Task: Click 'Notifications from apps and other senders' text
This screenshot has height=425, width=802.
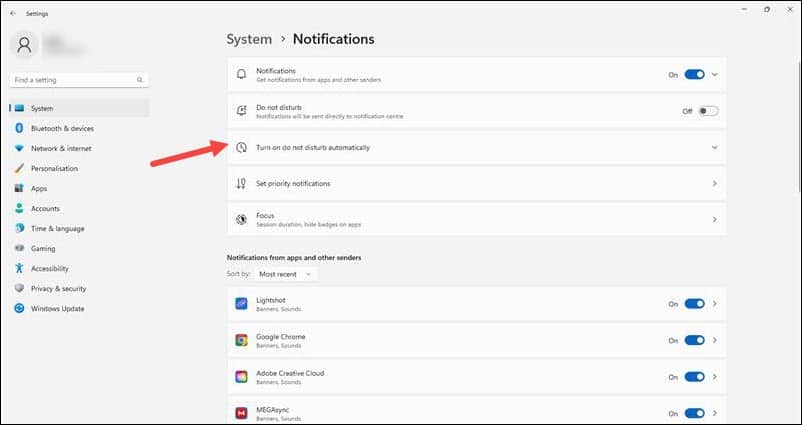Action: coord(294,258)
